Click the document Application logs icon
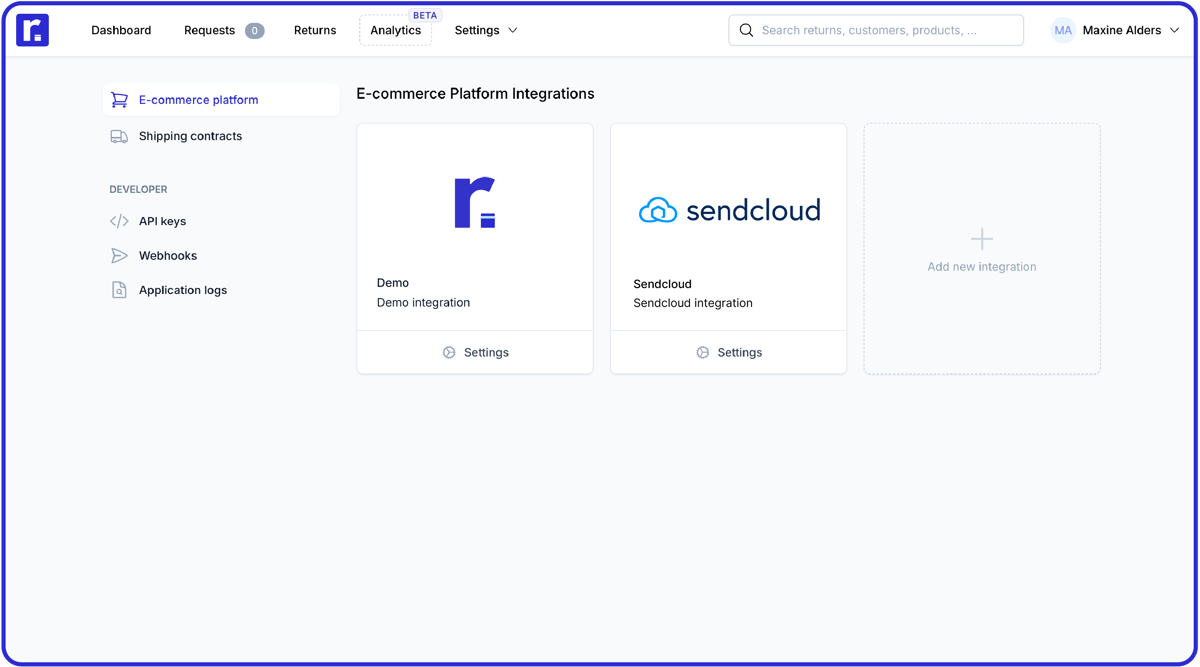This screenshot has width=1200, height=667. pyautogui.click(x=119, y=290)
